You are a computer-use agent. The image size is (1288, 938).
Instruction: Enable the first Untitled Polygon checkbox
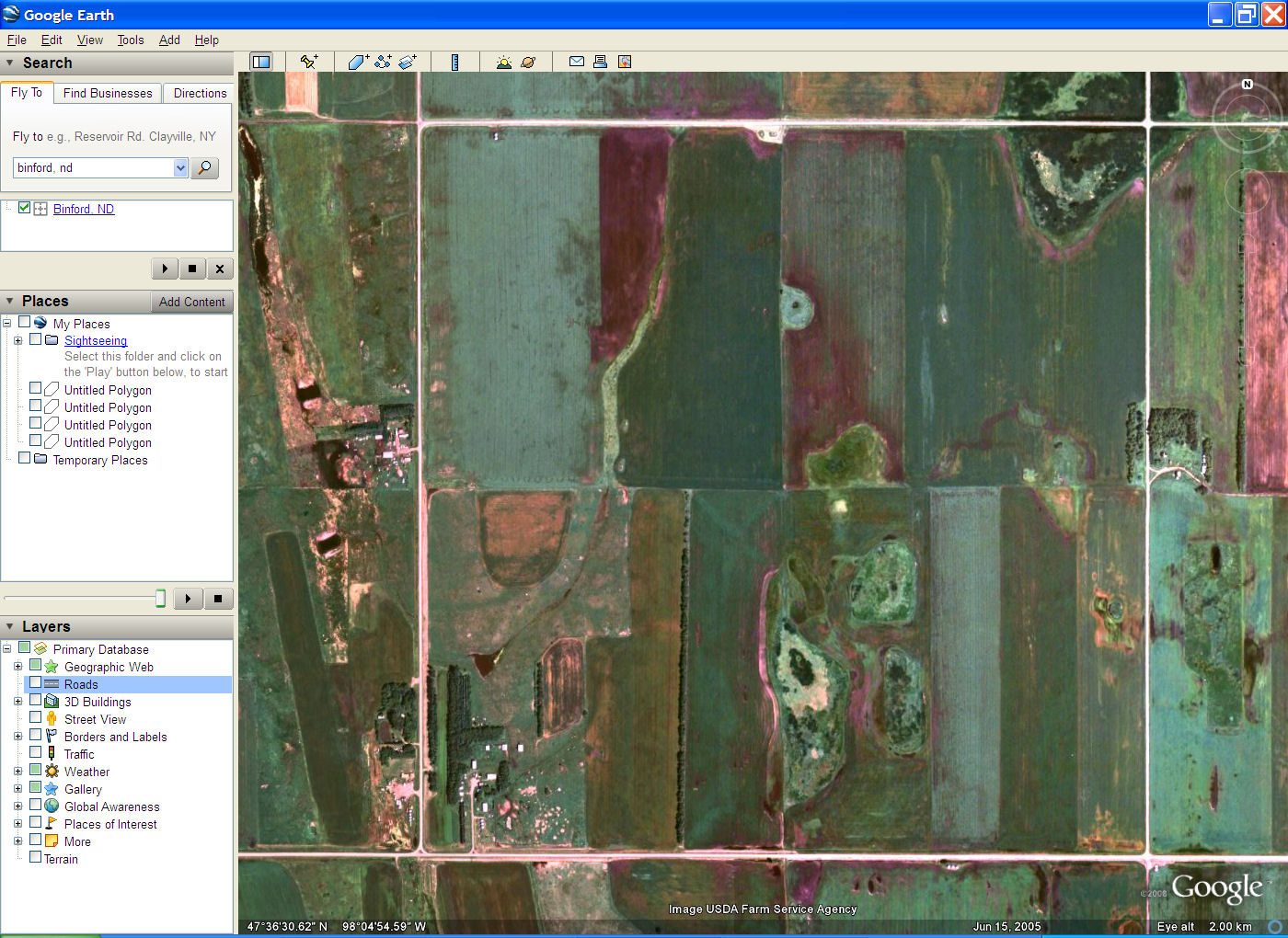pos(35,389)
